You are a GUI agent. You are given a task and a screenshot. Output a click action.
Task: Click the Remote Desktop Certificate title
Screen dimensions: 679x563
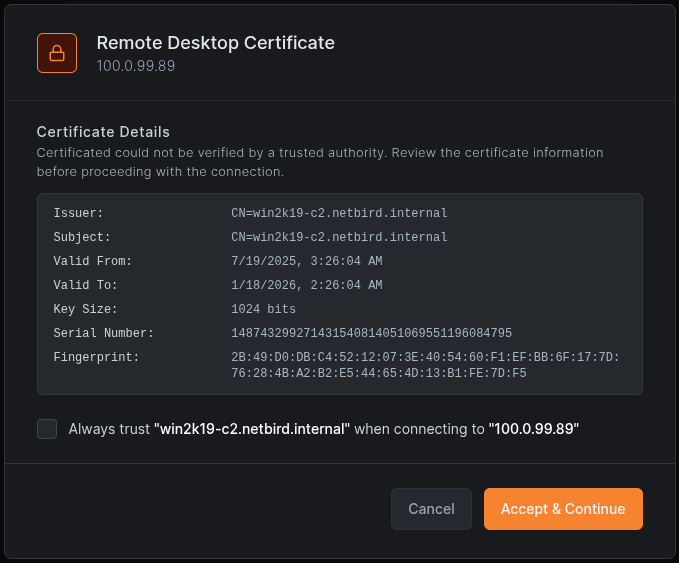tap(215, 43)
